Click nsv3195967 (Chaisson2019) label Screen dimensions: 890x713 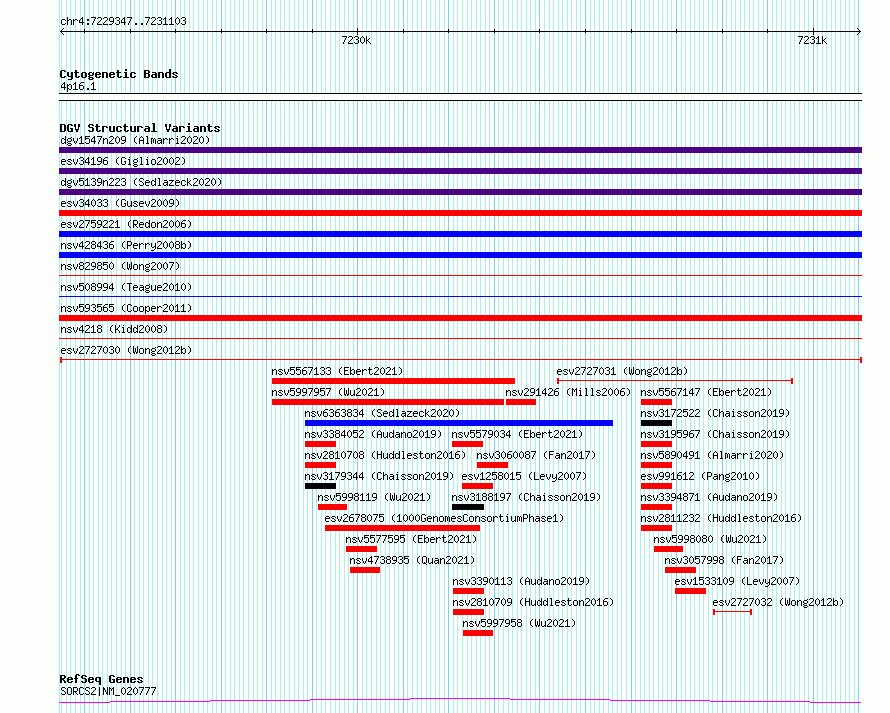click(x=715, y=434)
